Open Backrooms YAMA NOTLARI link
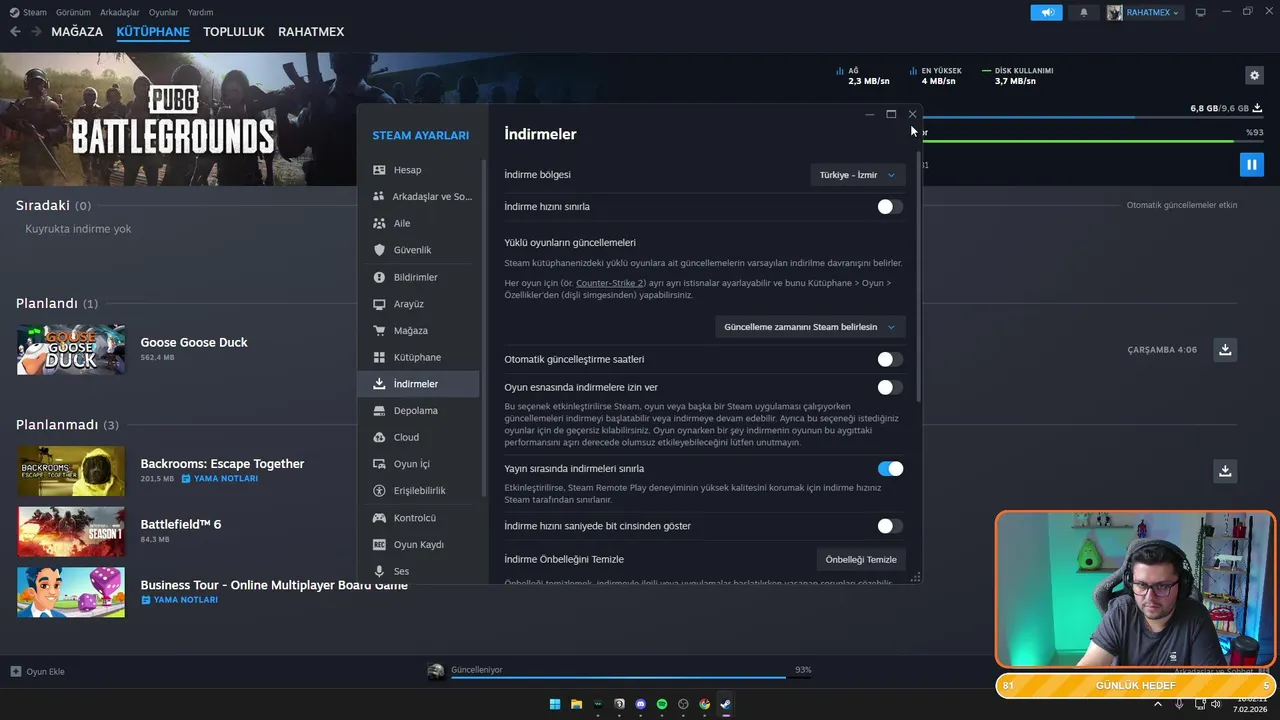This screenshot has width=1280, height=720. click(x=219, y=479)
